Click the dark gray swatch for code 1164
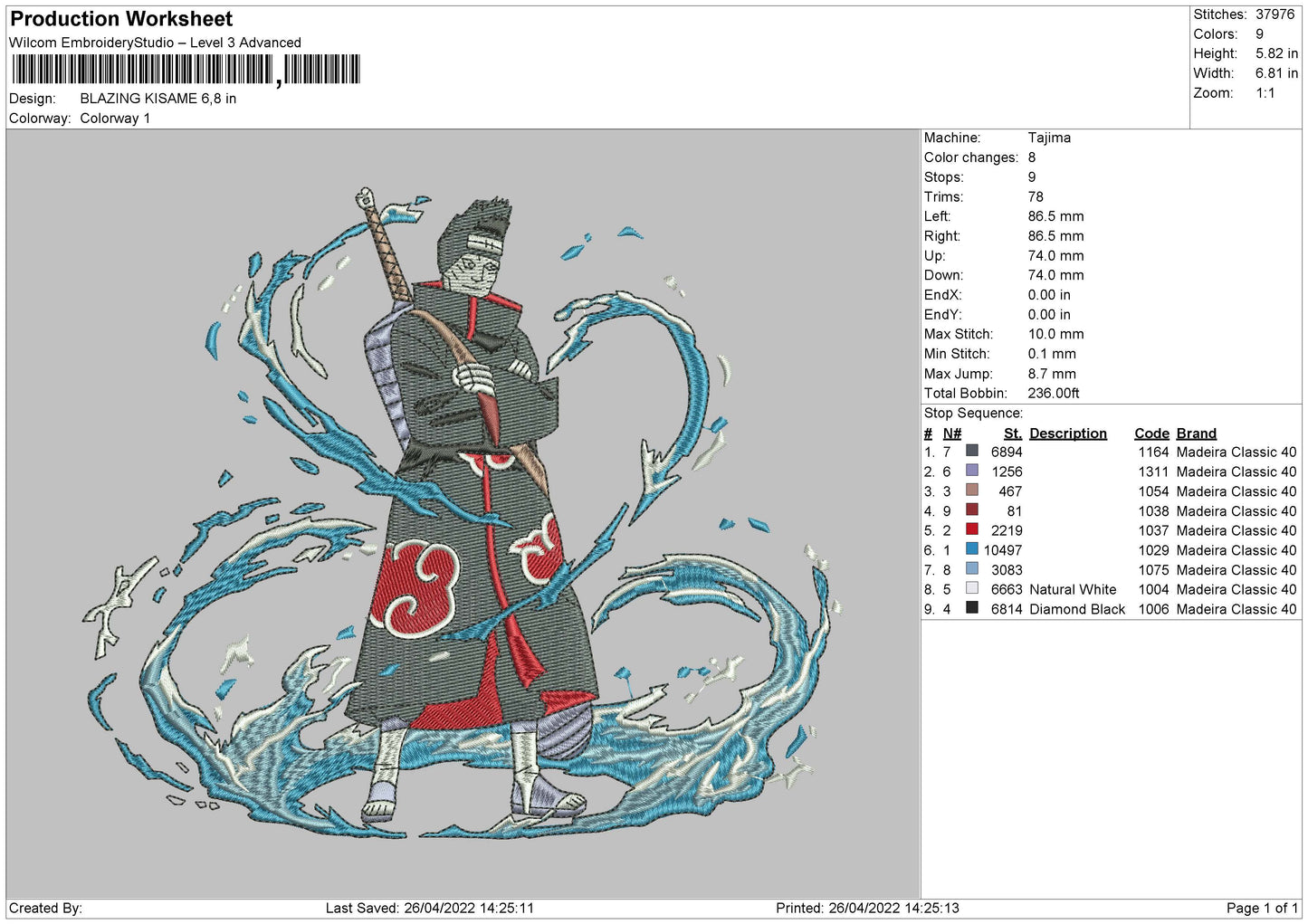Viewport: 1308px width, 924px height. 971,451
